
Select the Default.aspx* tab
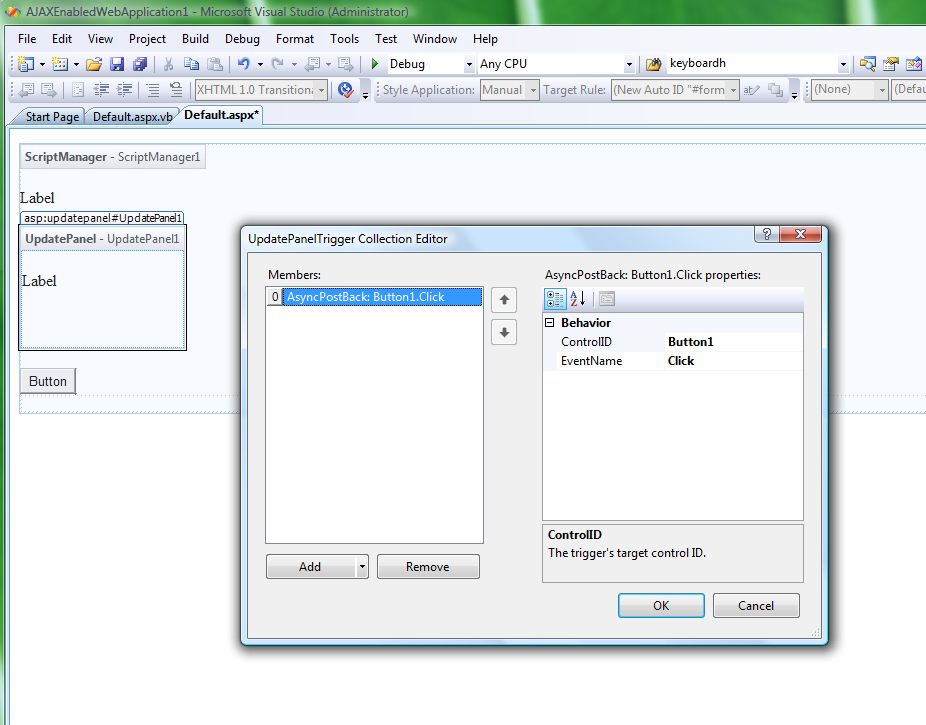point(221,115)
